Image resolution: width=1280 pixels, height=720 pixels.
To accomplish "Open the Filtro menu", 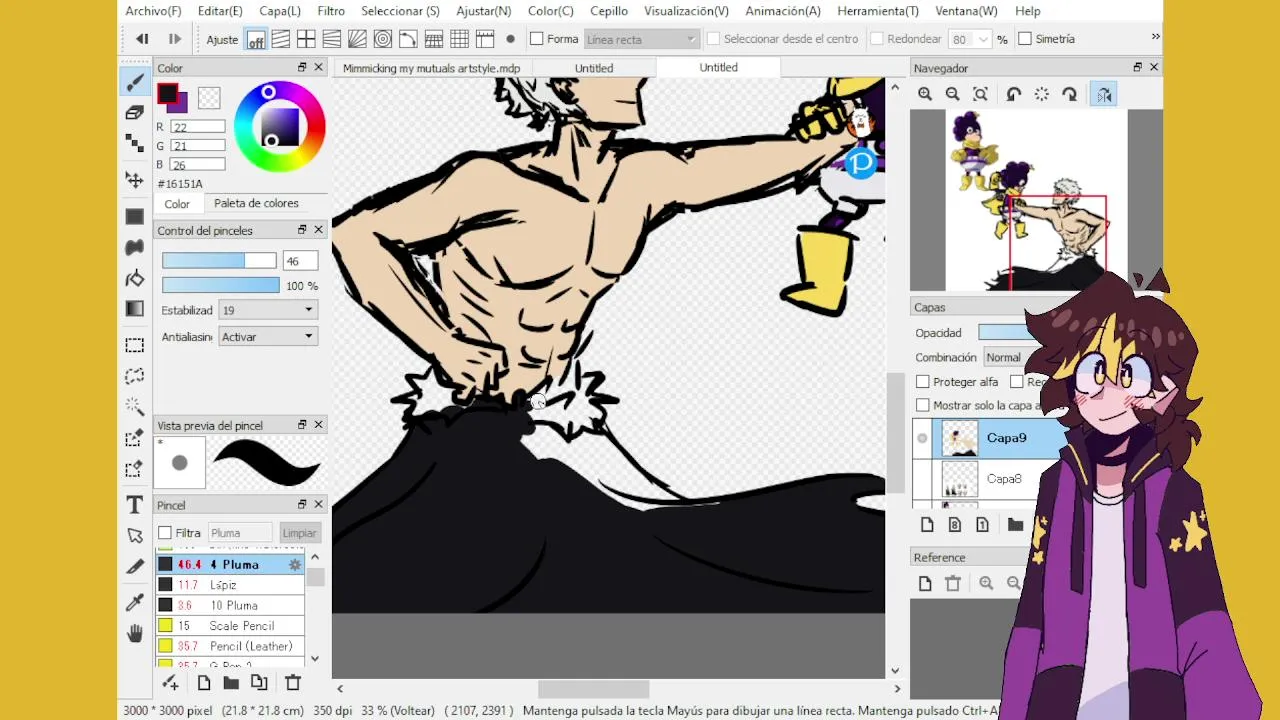I will [x=331, y=11].
